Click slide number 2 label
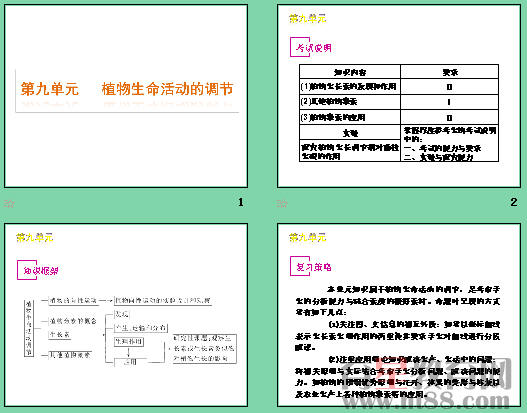The image size is (527, 413). (x=514, y=202)
